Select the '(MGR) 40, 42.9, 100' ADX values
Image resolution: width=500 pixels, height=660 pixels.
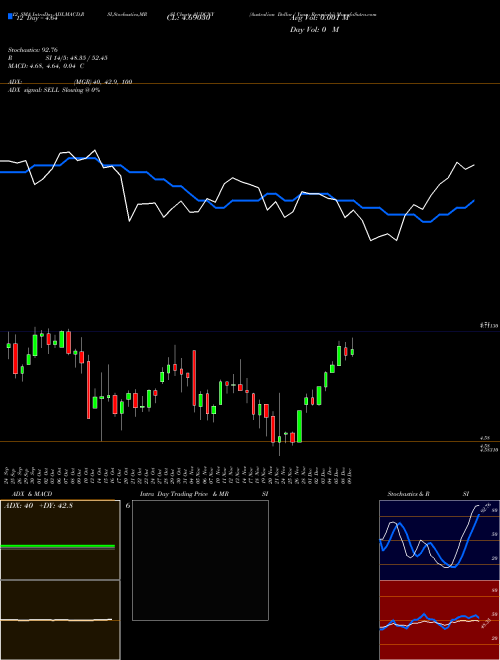coord(103,82)
